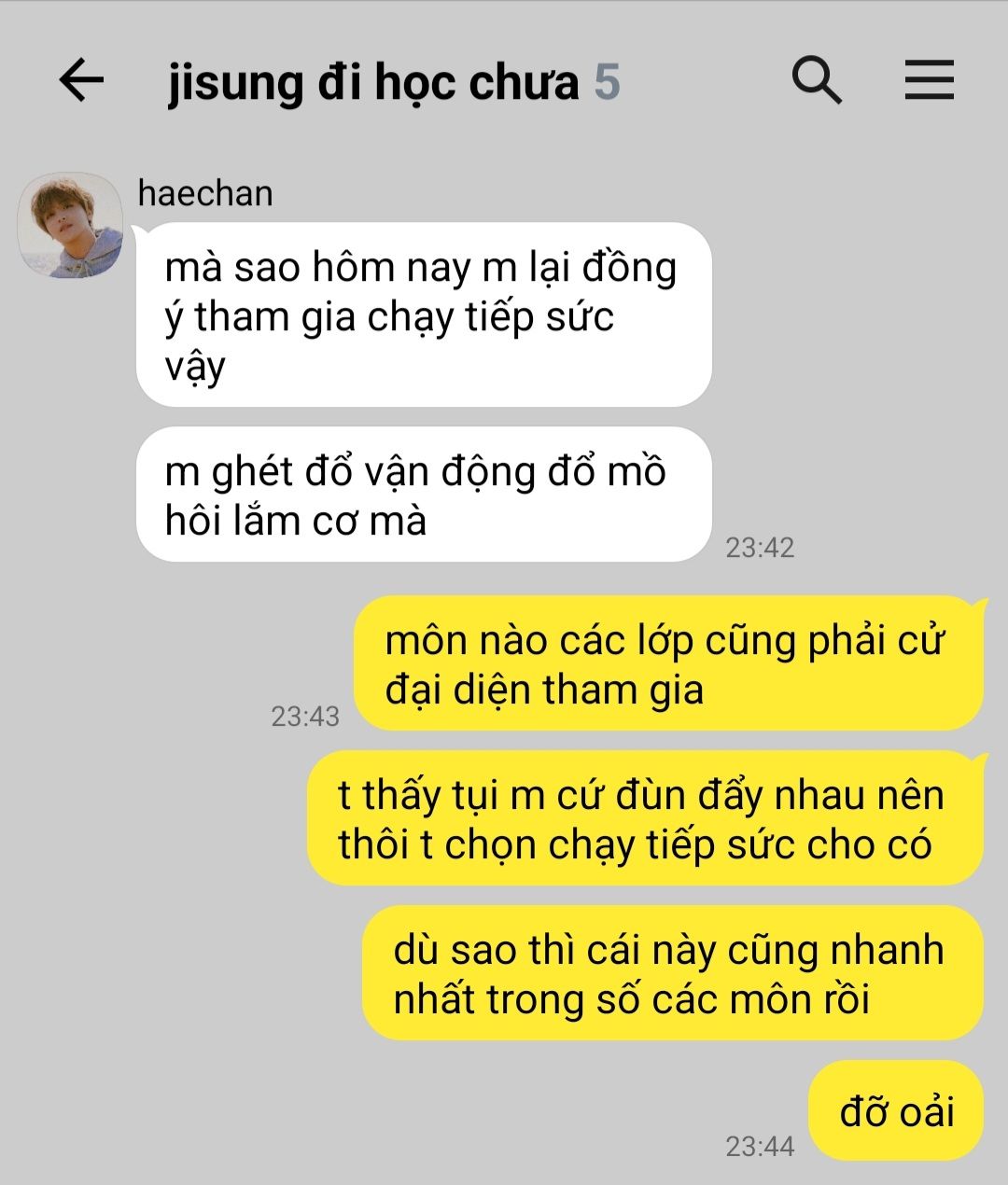This screenshot has height=1185, width=1008.
Task: Select message 'm ghét đổ vận động đổ mồ hôi'
Action: (424, 495)
